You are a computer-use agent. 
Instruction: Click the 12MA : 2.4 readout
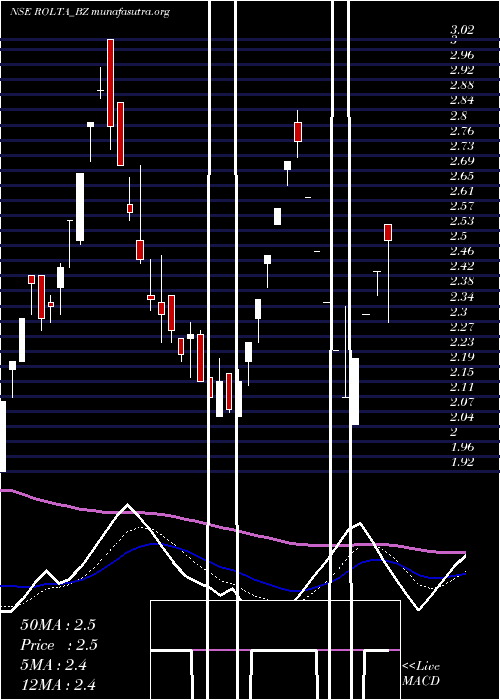click(58, 685)
